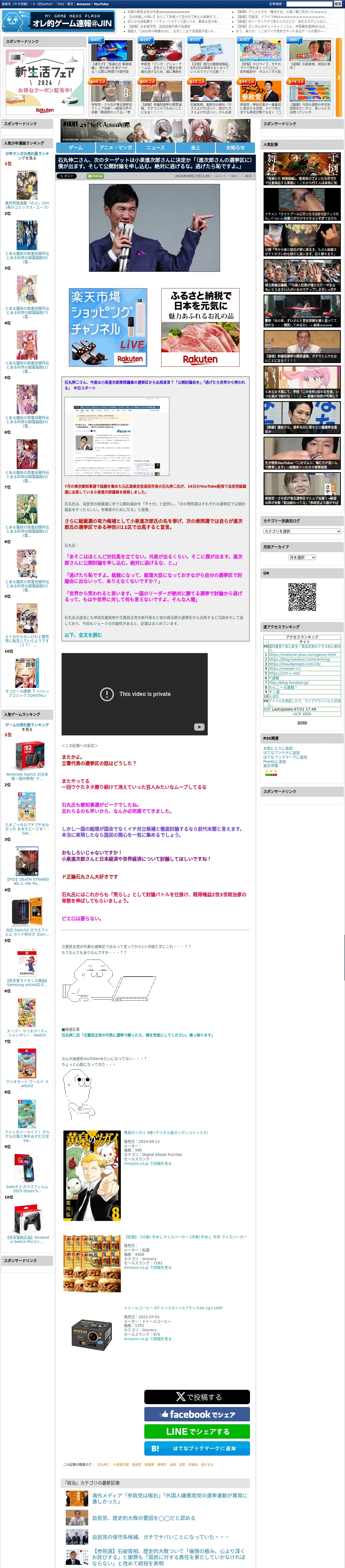Click the Edit link in access ranking
The width and height of the screenshot is (345, 1568).
point(267,709)
